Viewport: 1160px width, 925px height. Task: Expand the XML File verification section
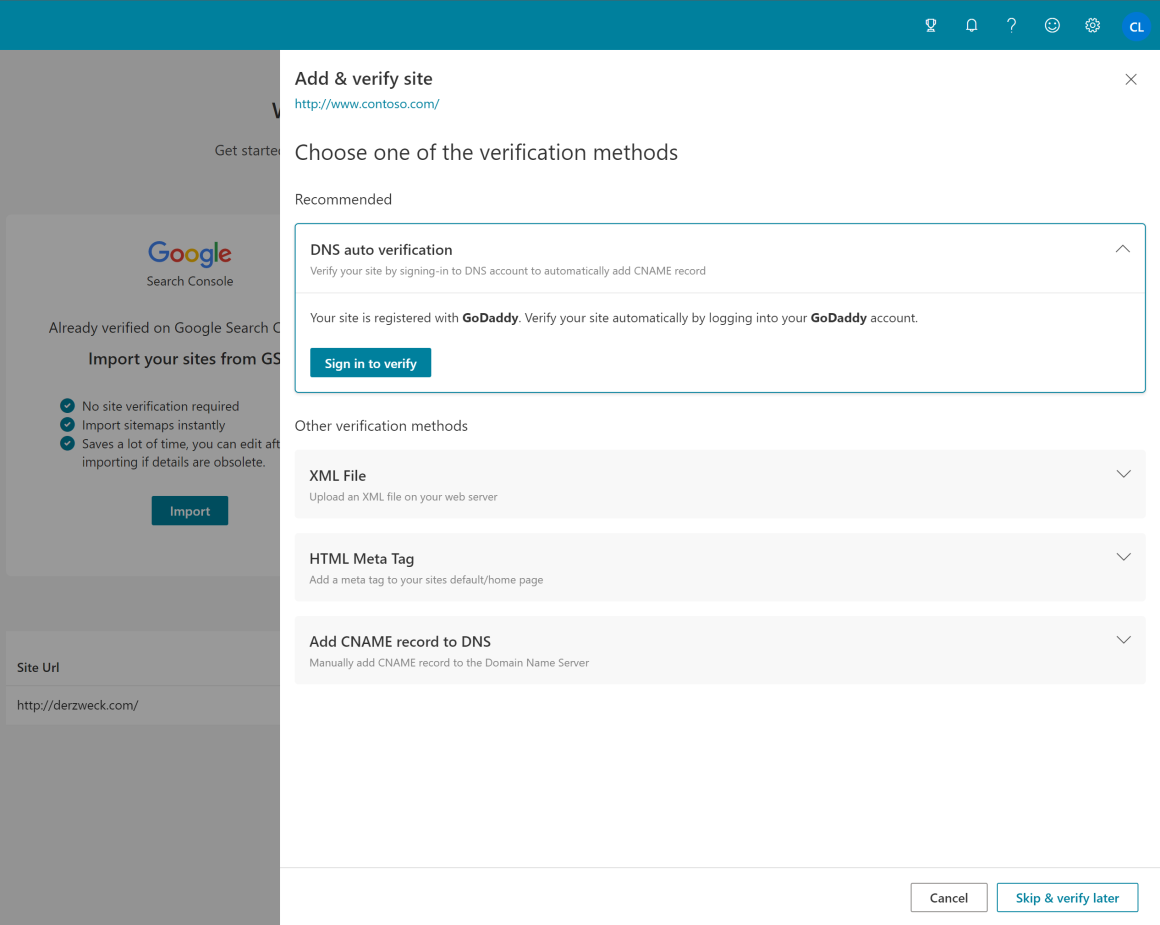[x=1122, y=474]
